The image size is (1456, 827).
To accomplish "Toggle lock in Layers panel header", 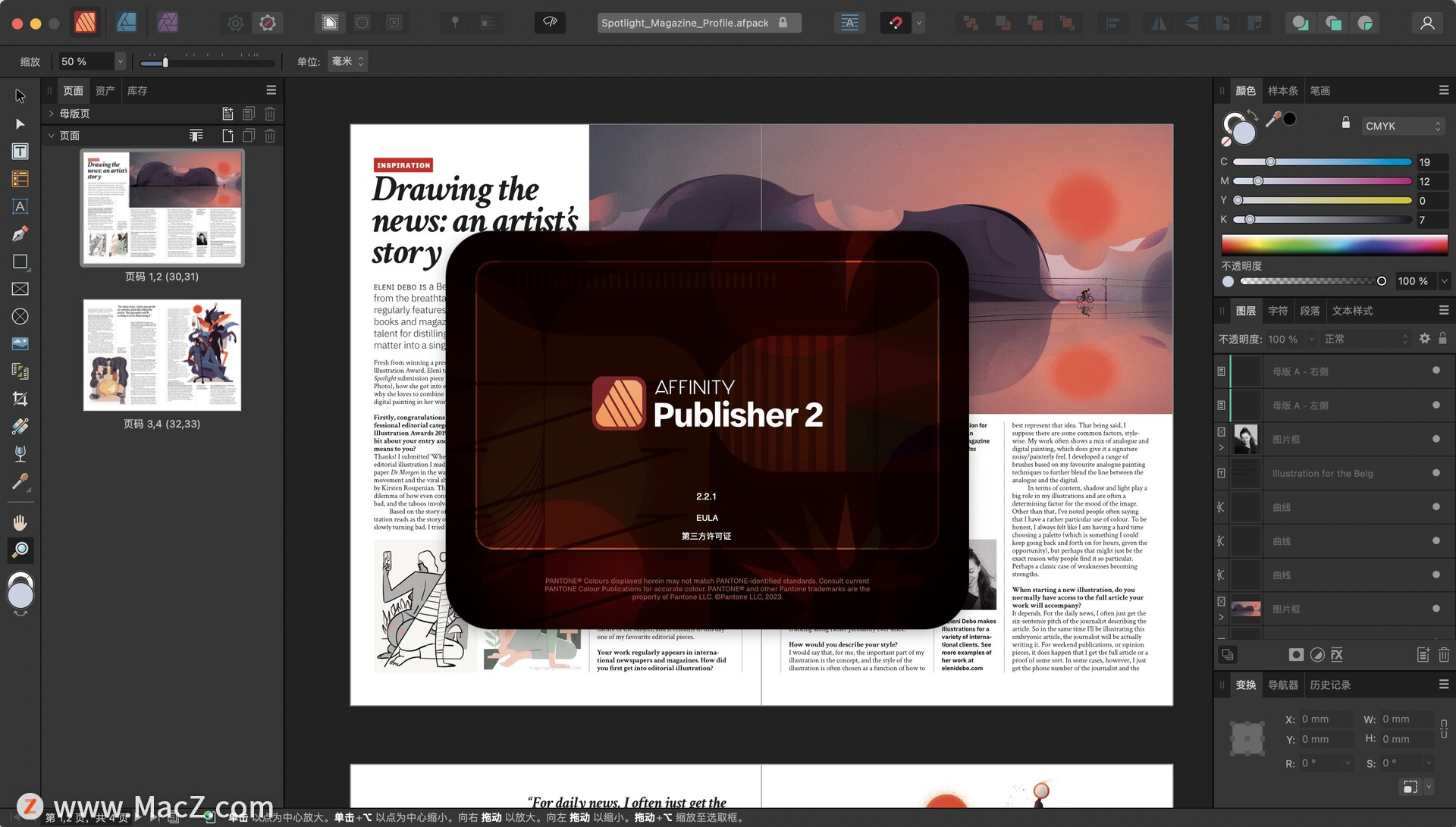I will tap(1443, 338).
